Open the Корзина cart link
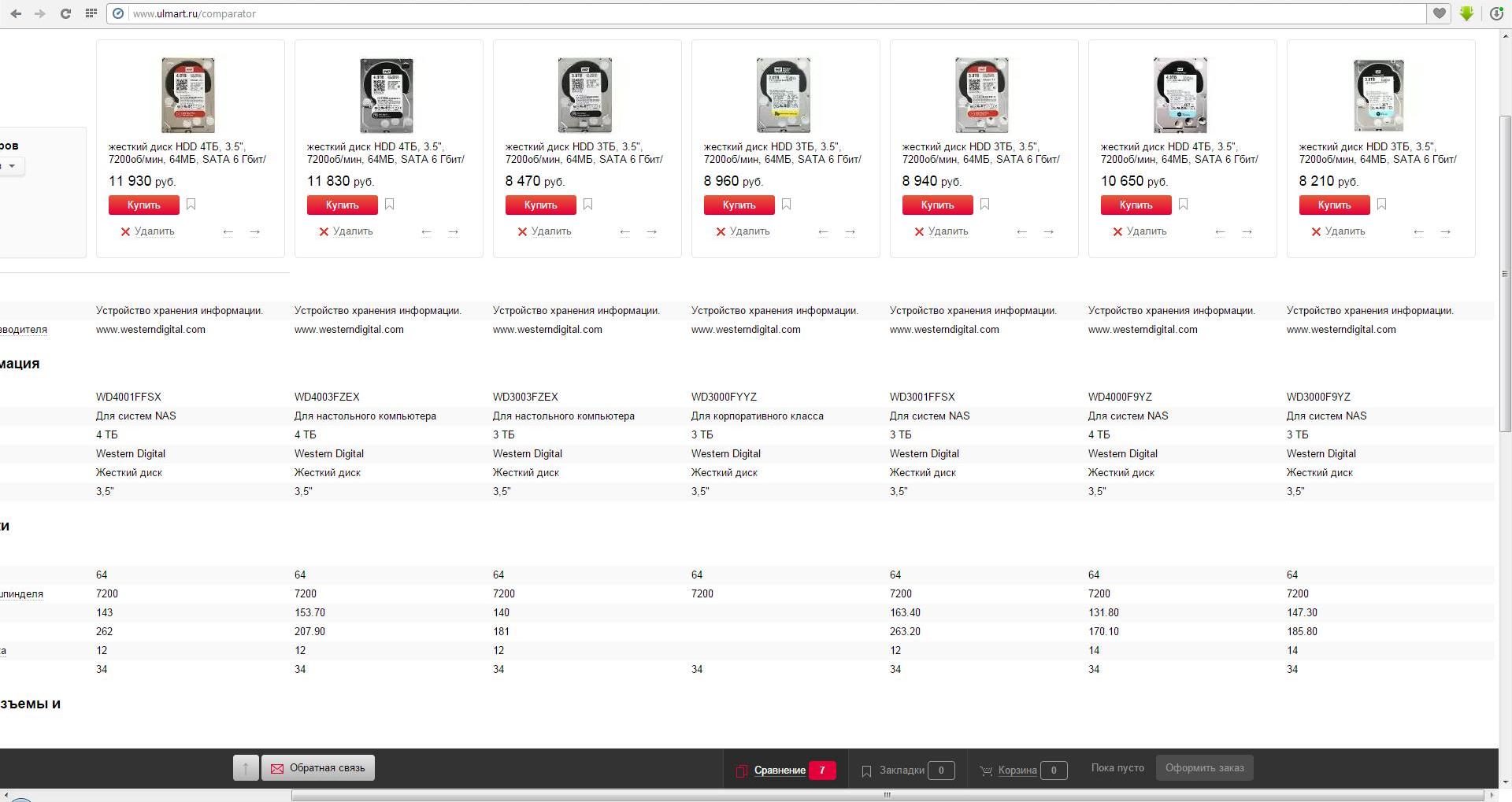Image resolution: width=1512 pixels, height=802 pixels. click(x=1017, y=771)
